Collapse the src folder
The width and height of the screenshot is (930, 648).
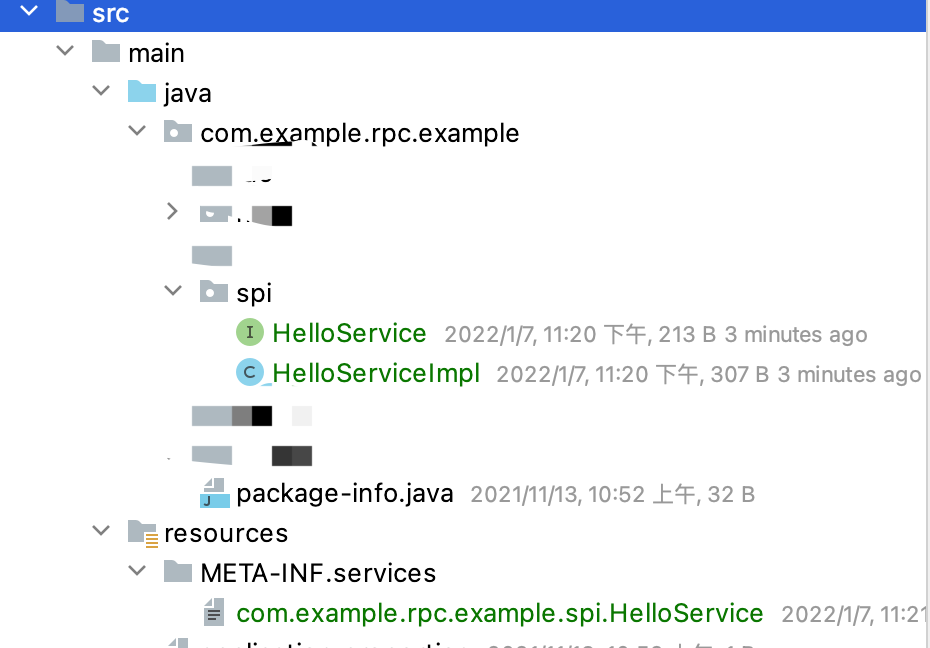tap(29, 13)
